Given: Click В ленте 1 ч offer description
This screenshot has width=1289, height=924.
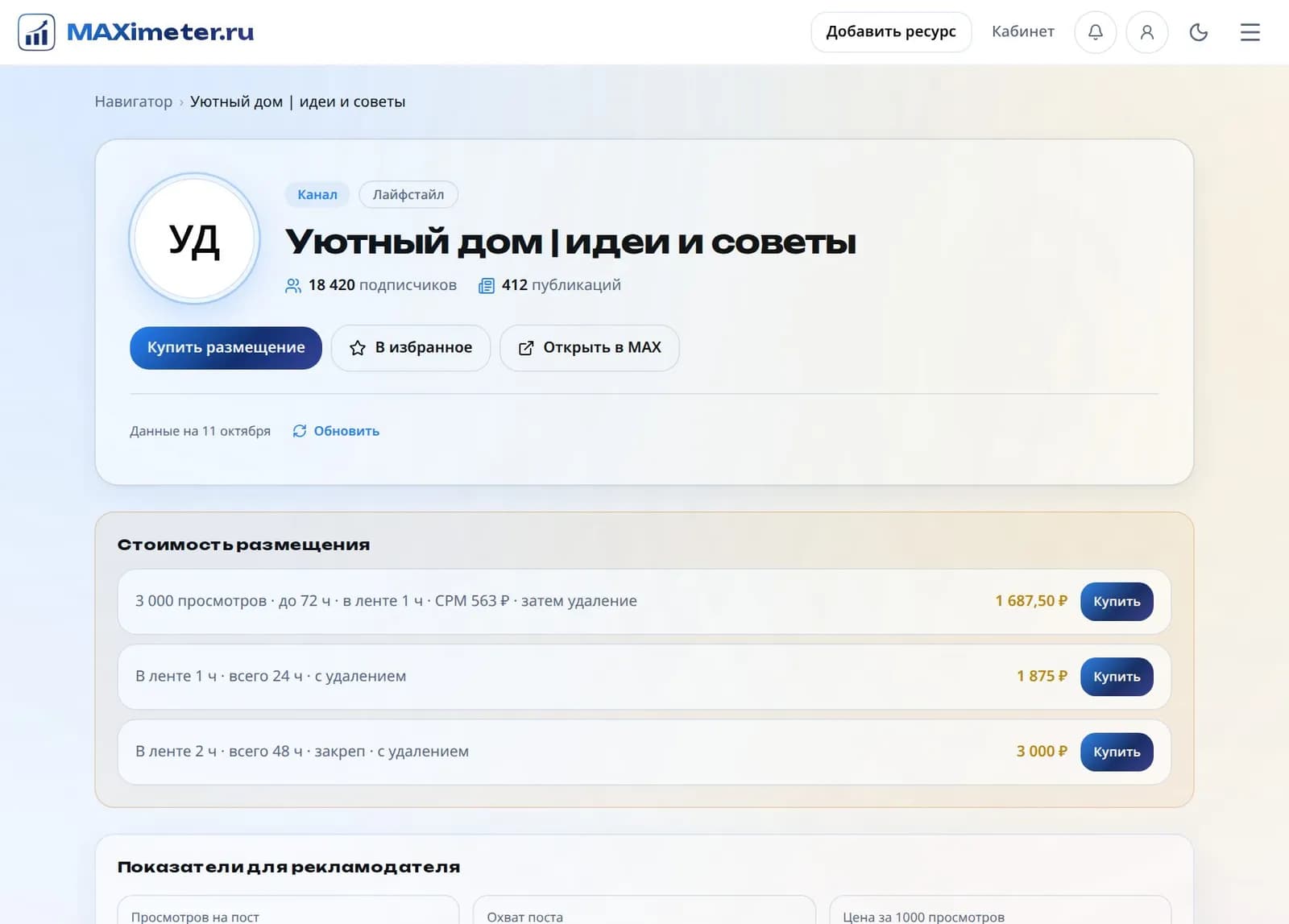Looking at the screenshot, I should 271,676.
